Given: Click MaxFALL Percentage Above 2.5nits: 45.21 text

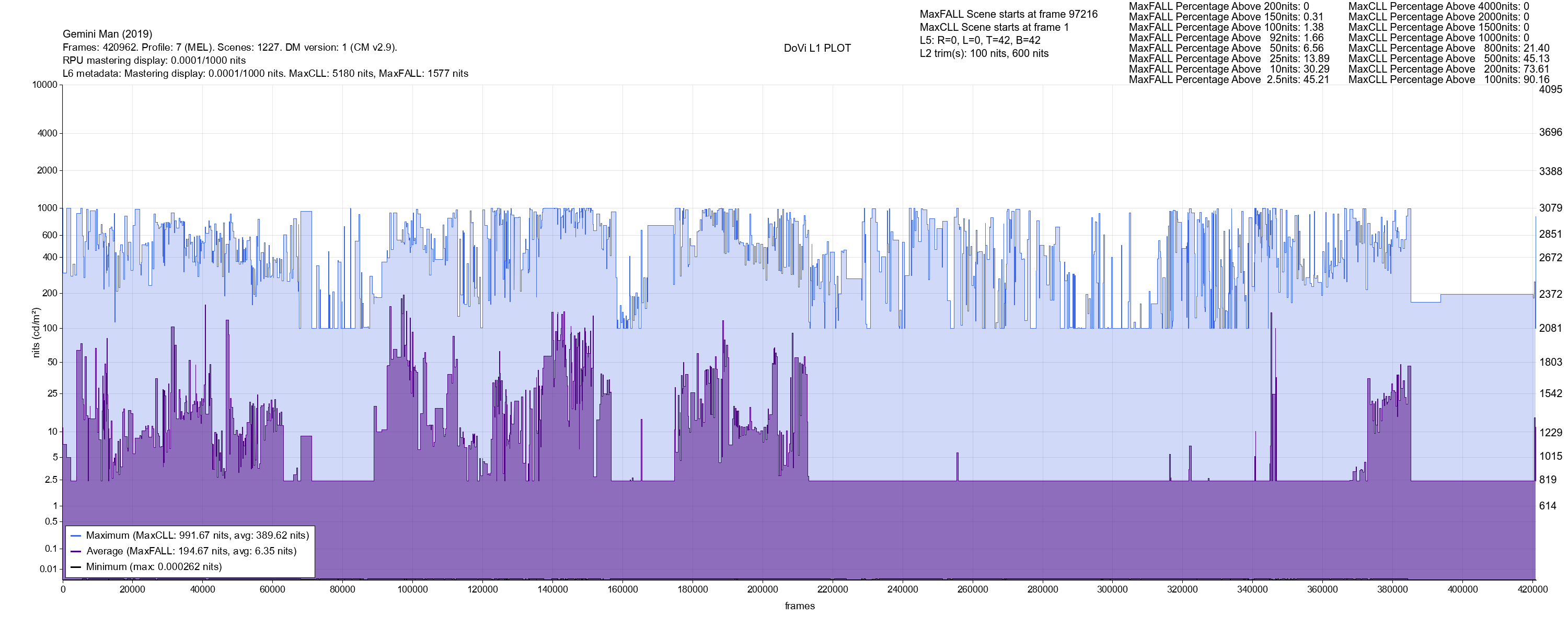Looking at the screenshot, I should (1228, 80).
